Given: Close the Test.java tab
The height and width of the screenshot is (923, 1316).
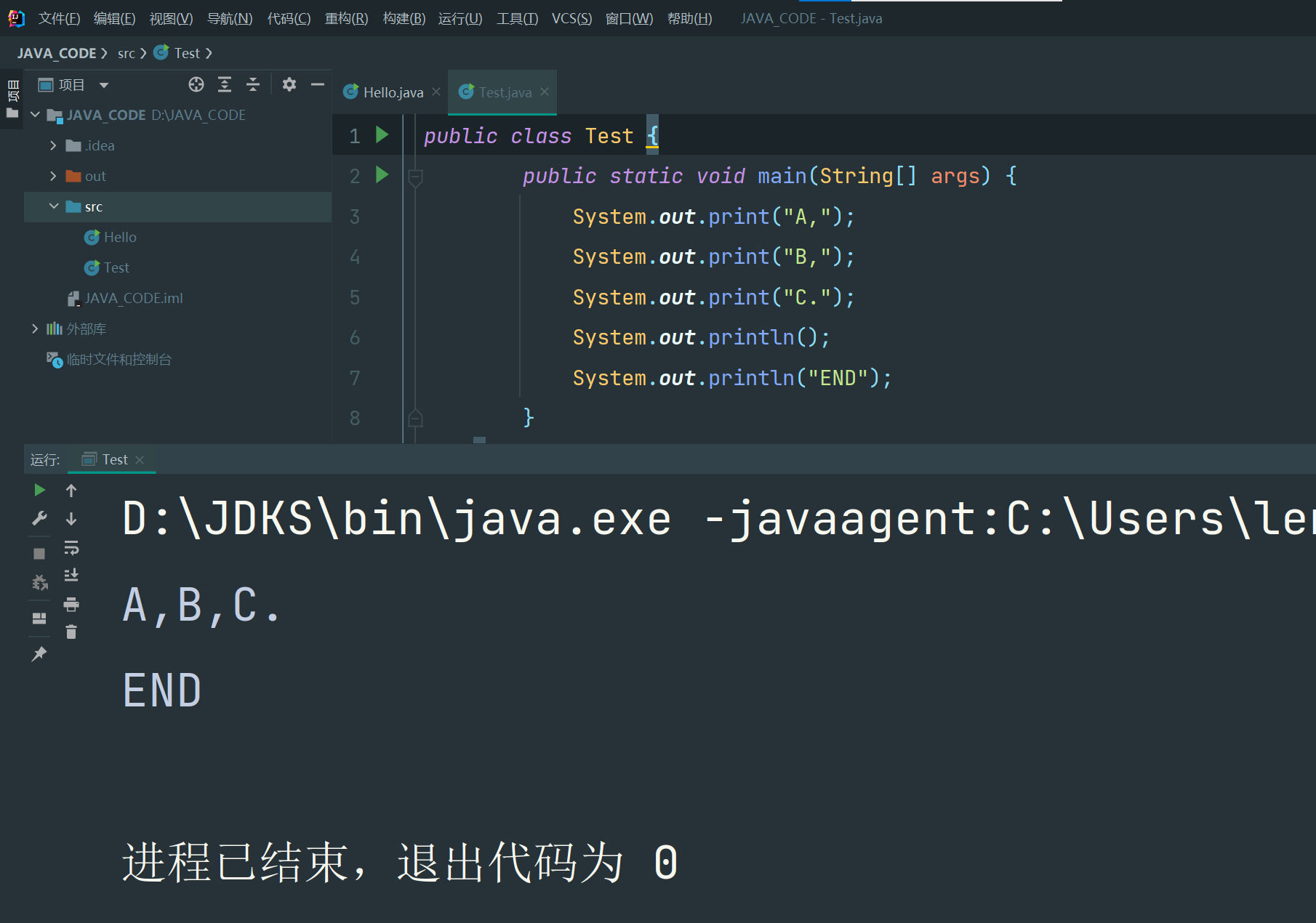Looking at the screenshot, I should pos(545,92).
